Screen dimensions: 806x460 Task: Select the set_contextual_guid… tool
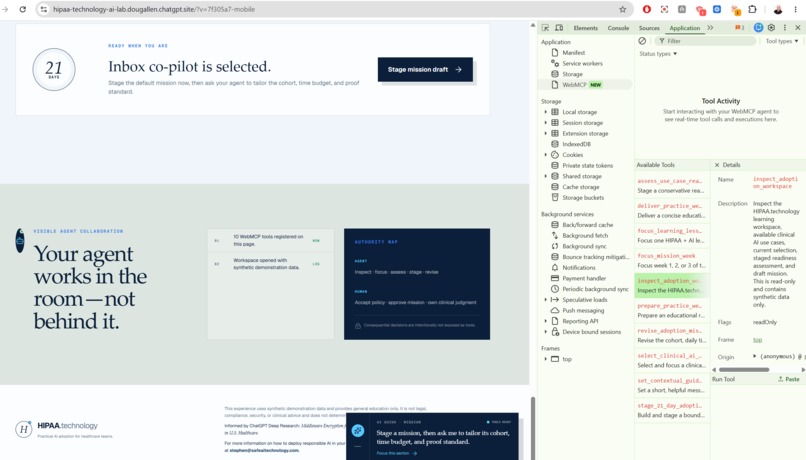[x=671, y=385]
